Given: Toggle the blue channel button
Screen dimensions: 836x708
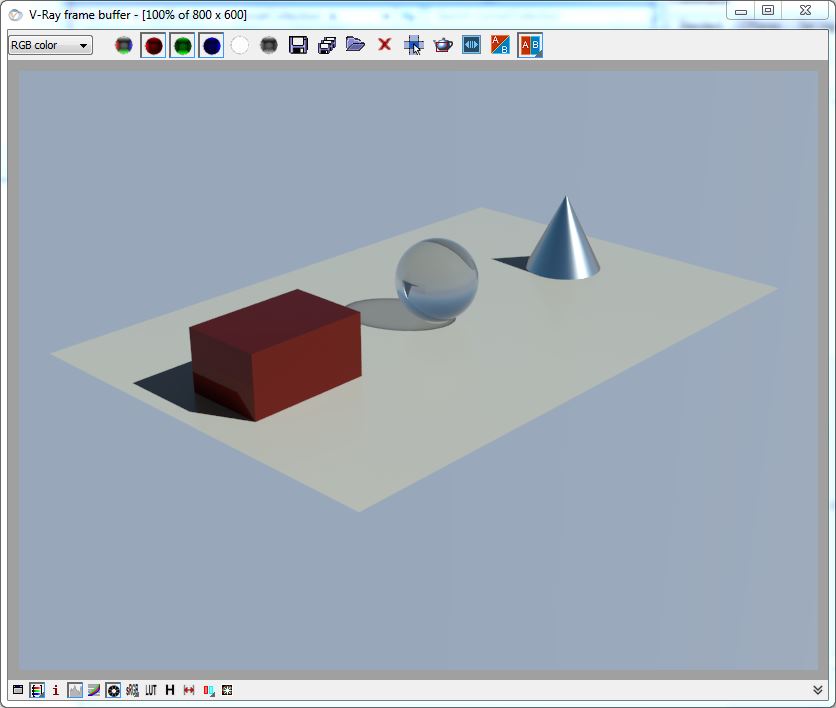Looking at the screenshot, I should pos(211,45).
